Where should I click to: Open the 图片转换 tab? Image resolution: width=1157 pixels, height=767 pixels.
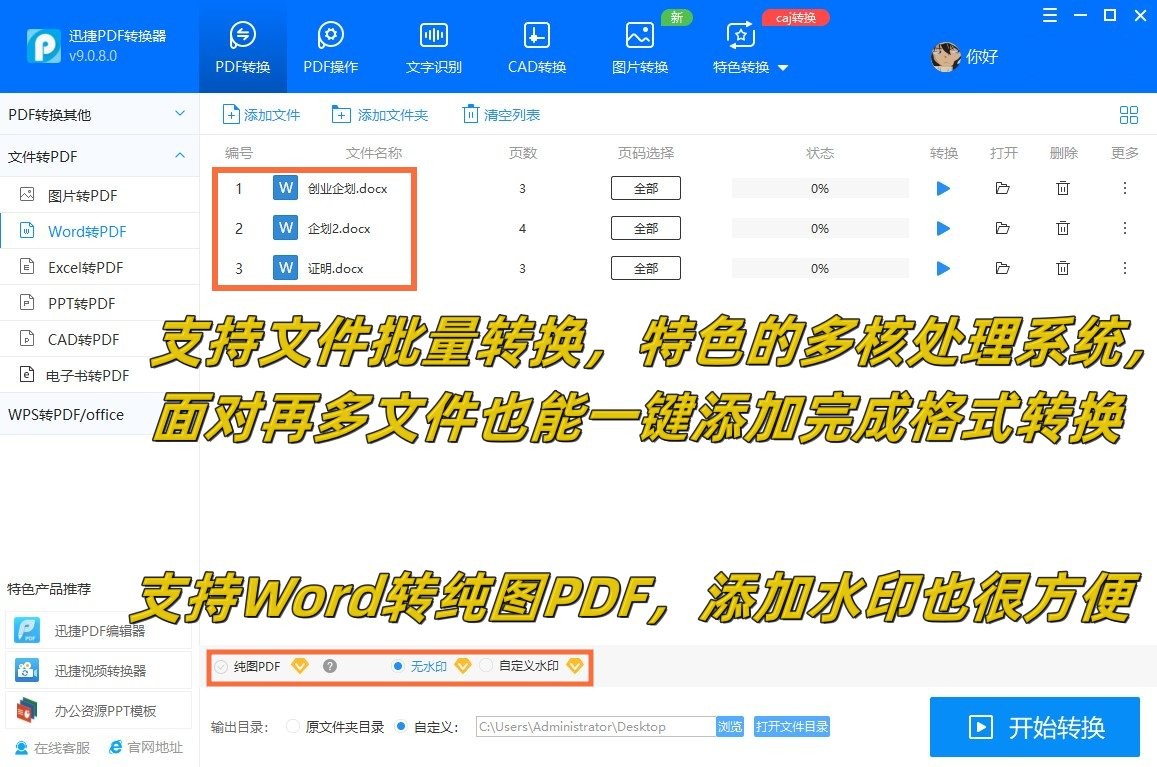coord(640,47)
